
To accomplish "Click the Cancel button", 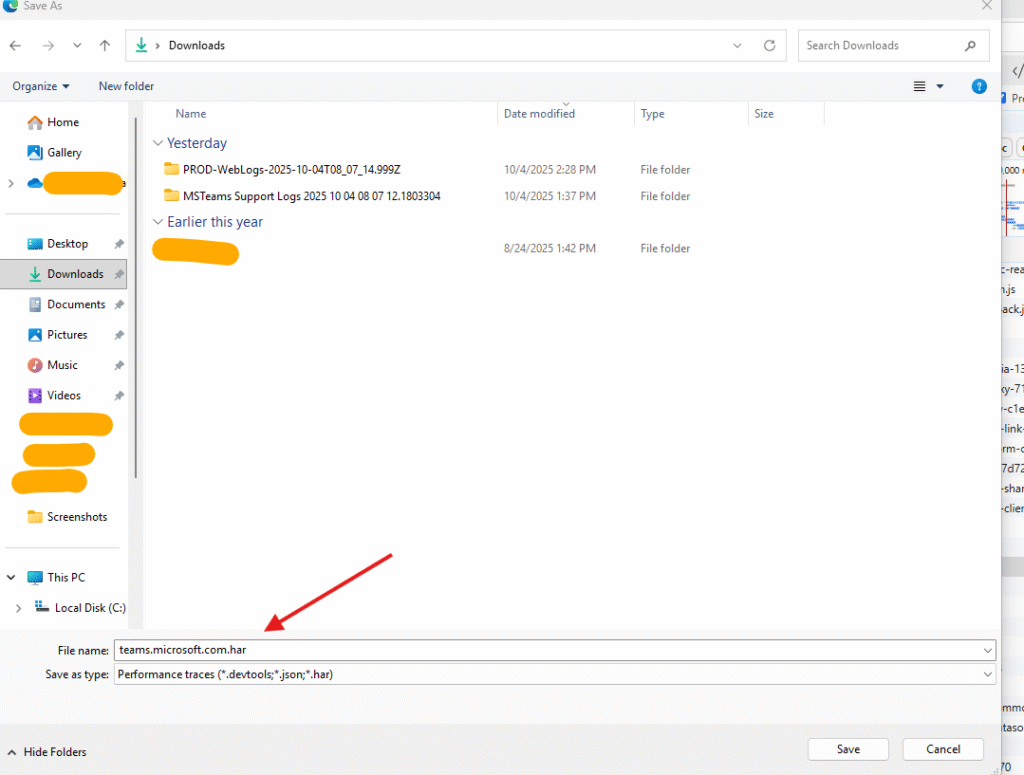I will click(942, 749).
